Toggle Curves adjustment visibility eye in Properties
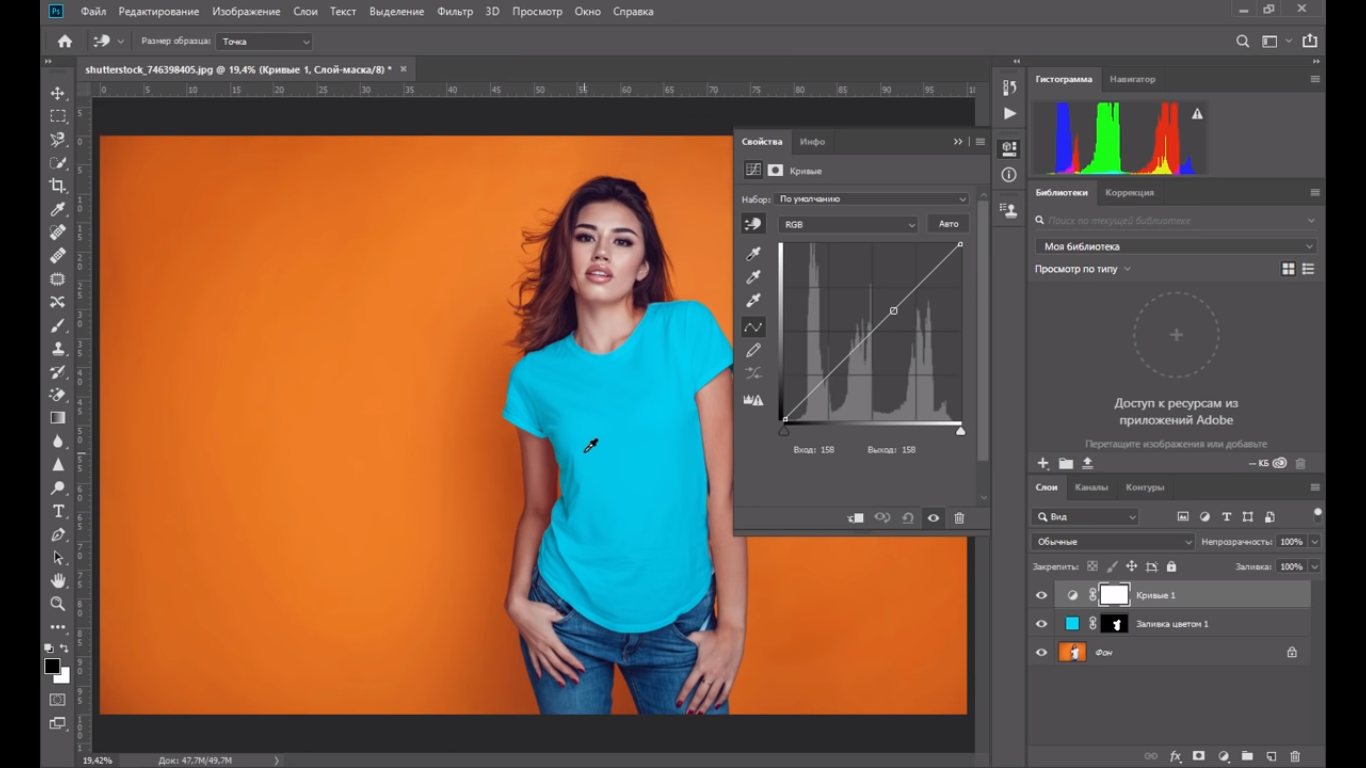1366x768 pixels. pyautogui.click(x=933, y=518)
